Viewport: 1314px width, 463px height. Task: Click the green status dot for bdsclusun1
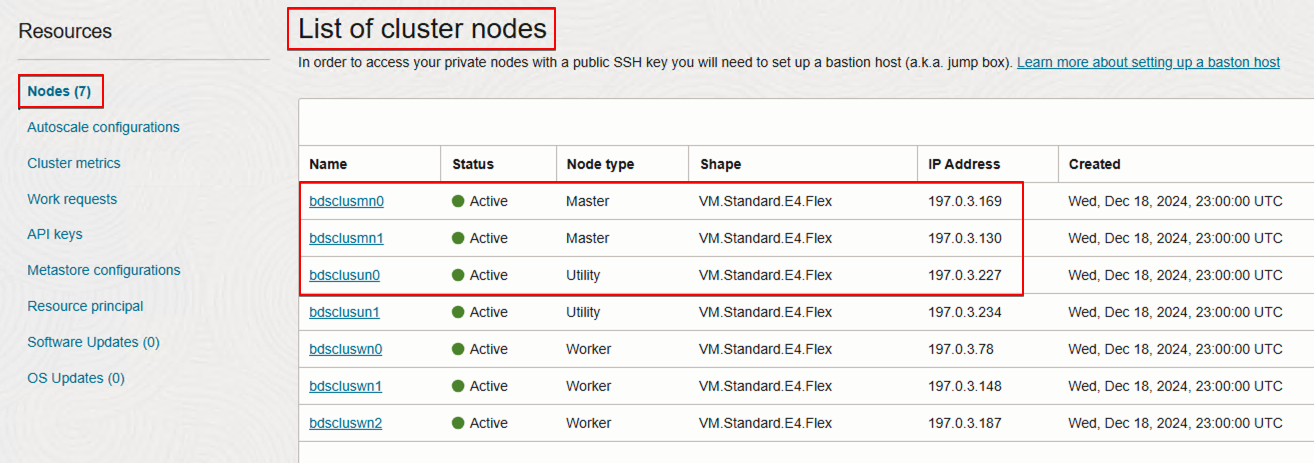click(459, 312)
